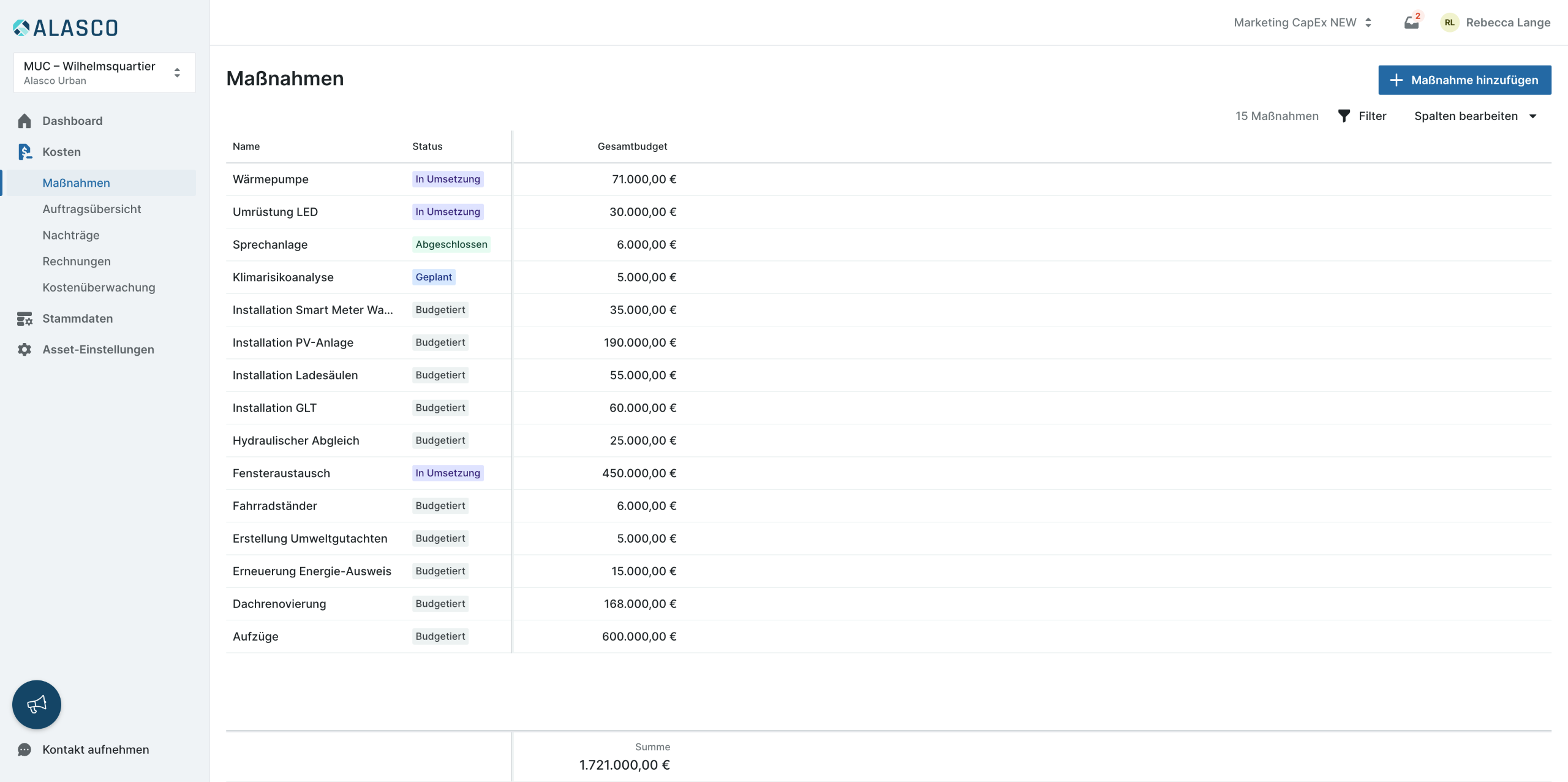Click the megaphone announcements button
Viewport: 1568px width, 782px height.
point(37,704)
